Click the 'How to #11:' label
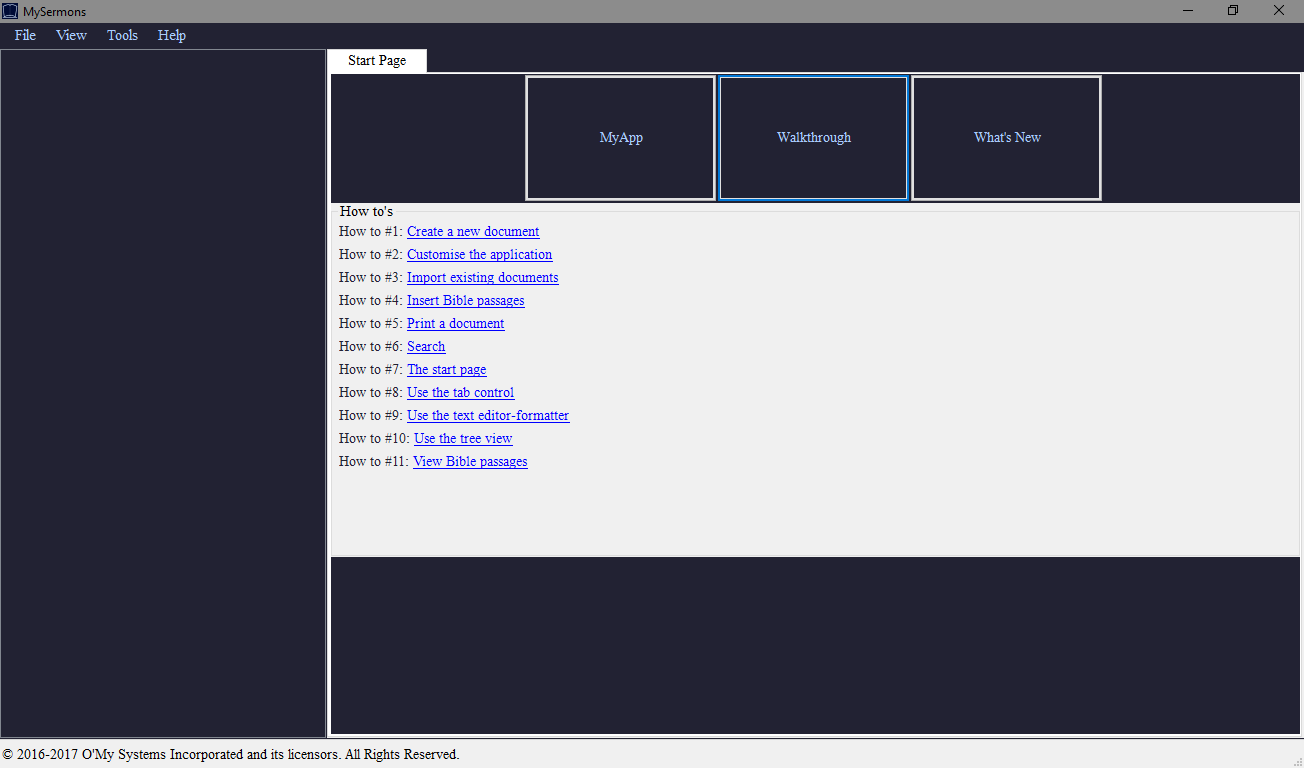This screenshot has height=768, width=1304. (374, 462)
